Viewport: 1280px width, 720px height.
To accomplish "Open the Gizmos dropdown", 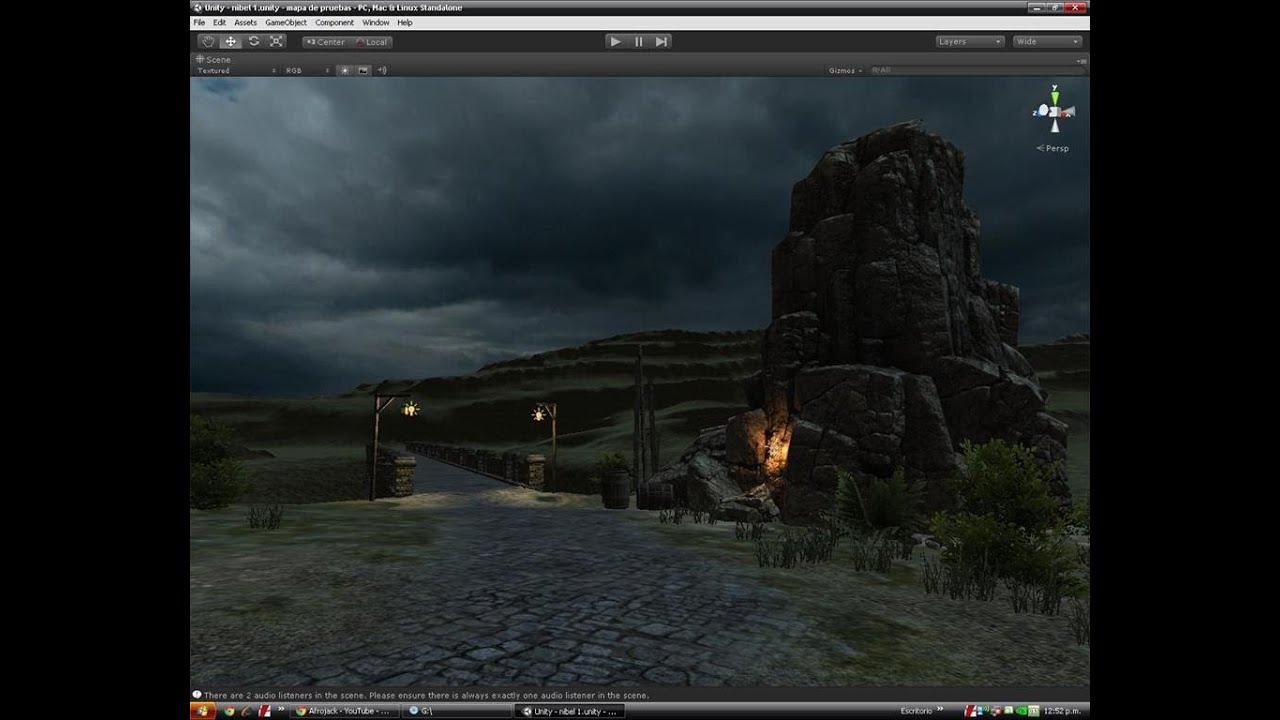I will (846, 71).
